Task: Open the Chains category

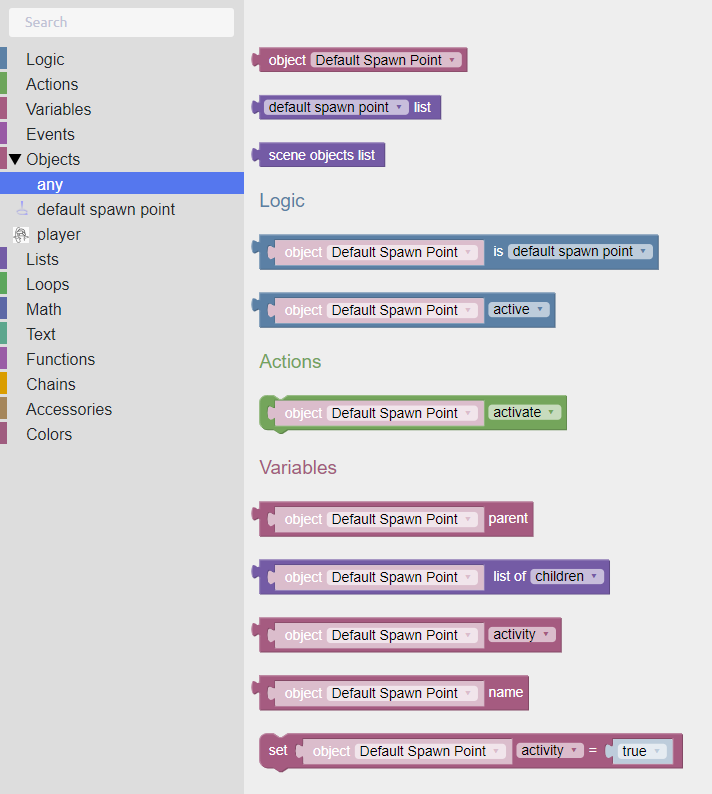Action: 50,384
